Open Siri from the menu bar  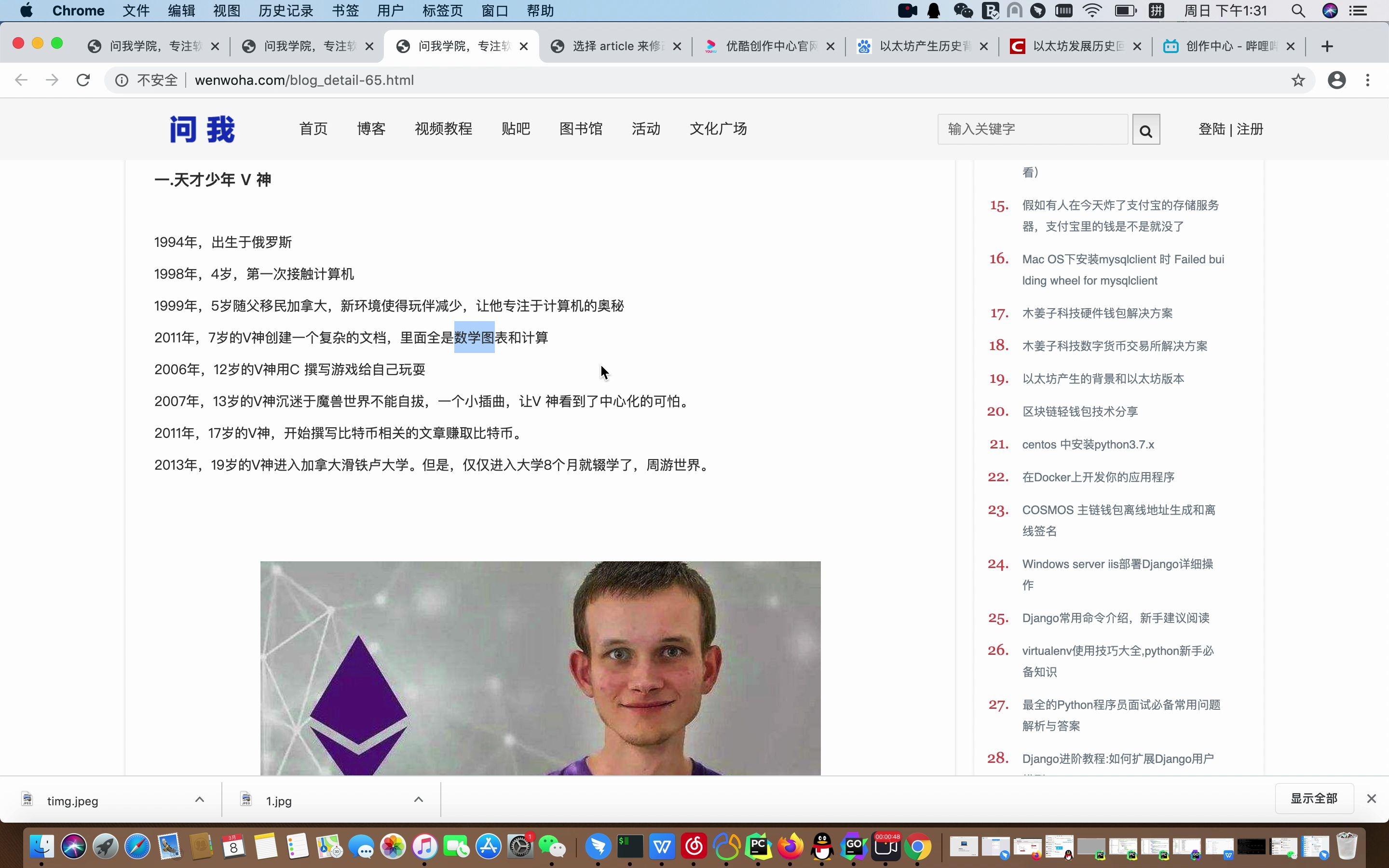tap(1330, 11)
